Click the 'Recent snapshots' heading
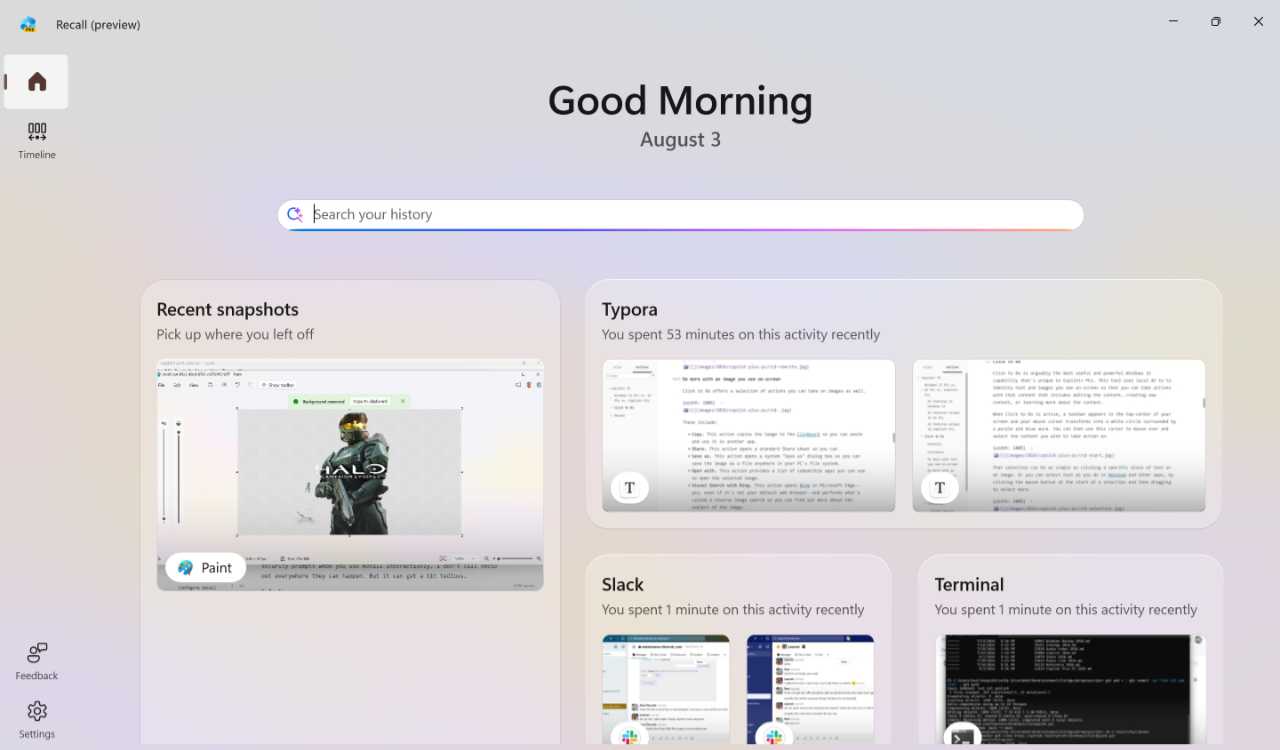Viewport: 1280px width, 750px height. [x=228, y=310]
